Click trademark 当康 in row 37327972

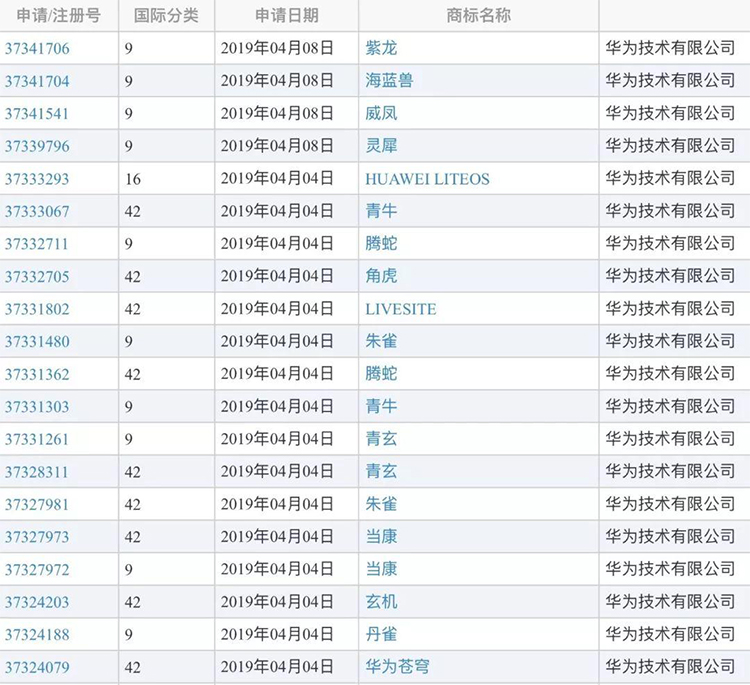(x=381, y=569)
